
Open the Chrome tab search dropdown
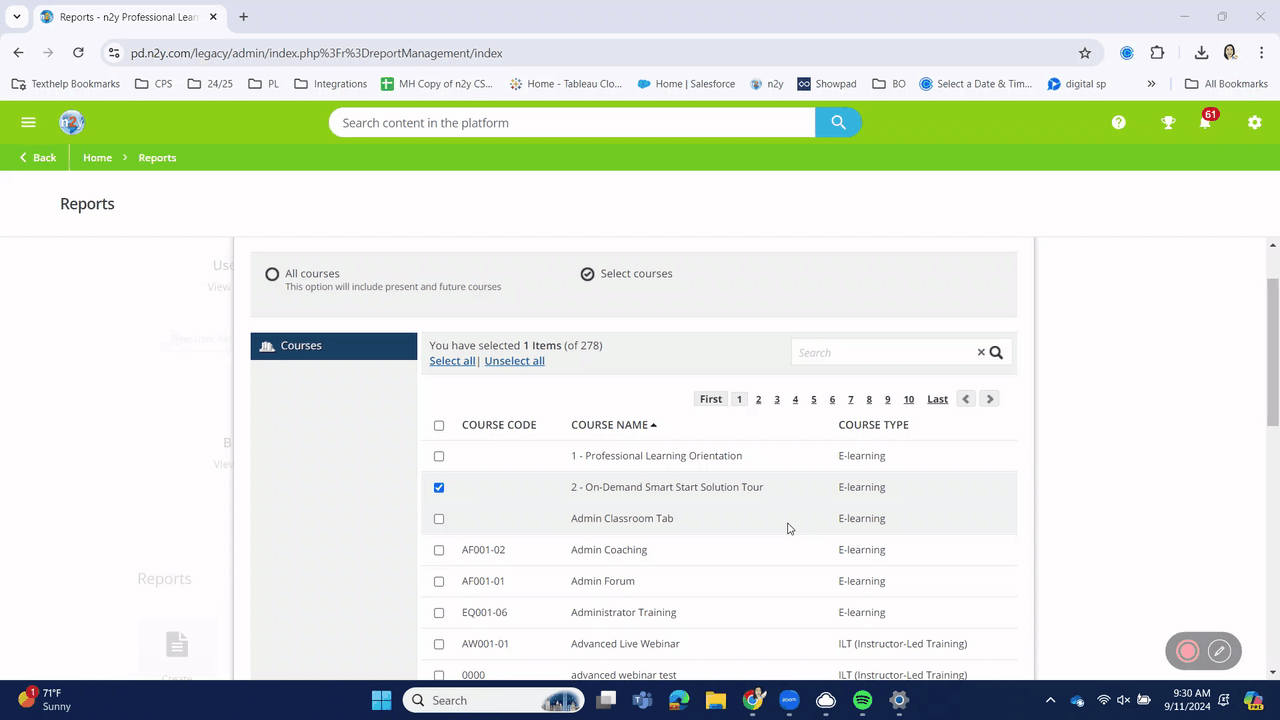tap(17, 17)
